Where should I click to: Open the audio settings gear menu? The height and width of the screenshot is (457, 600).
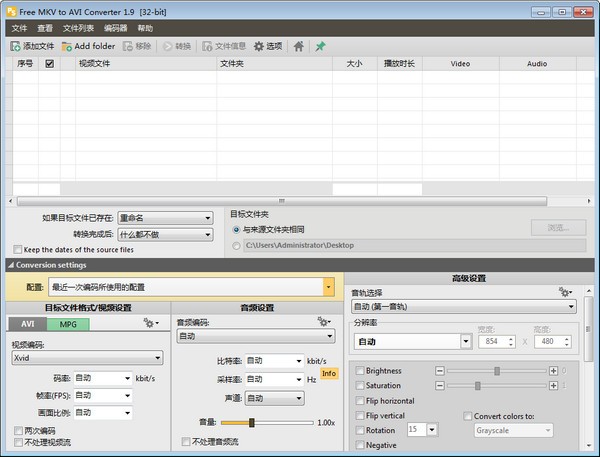tap(323, 322)
